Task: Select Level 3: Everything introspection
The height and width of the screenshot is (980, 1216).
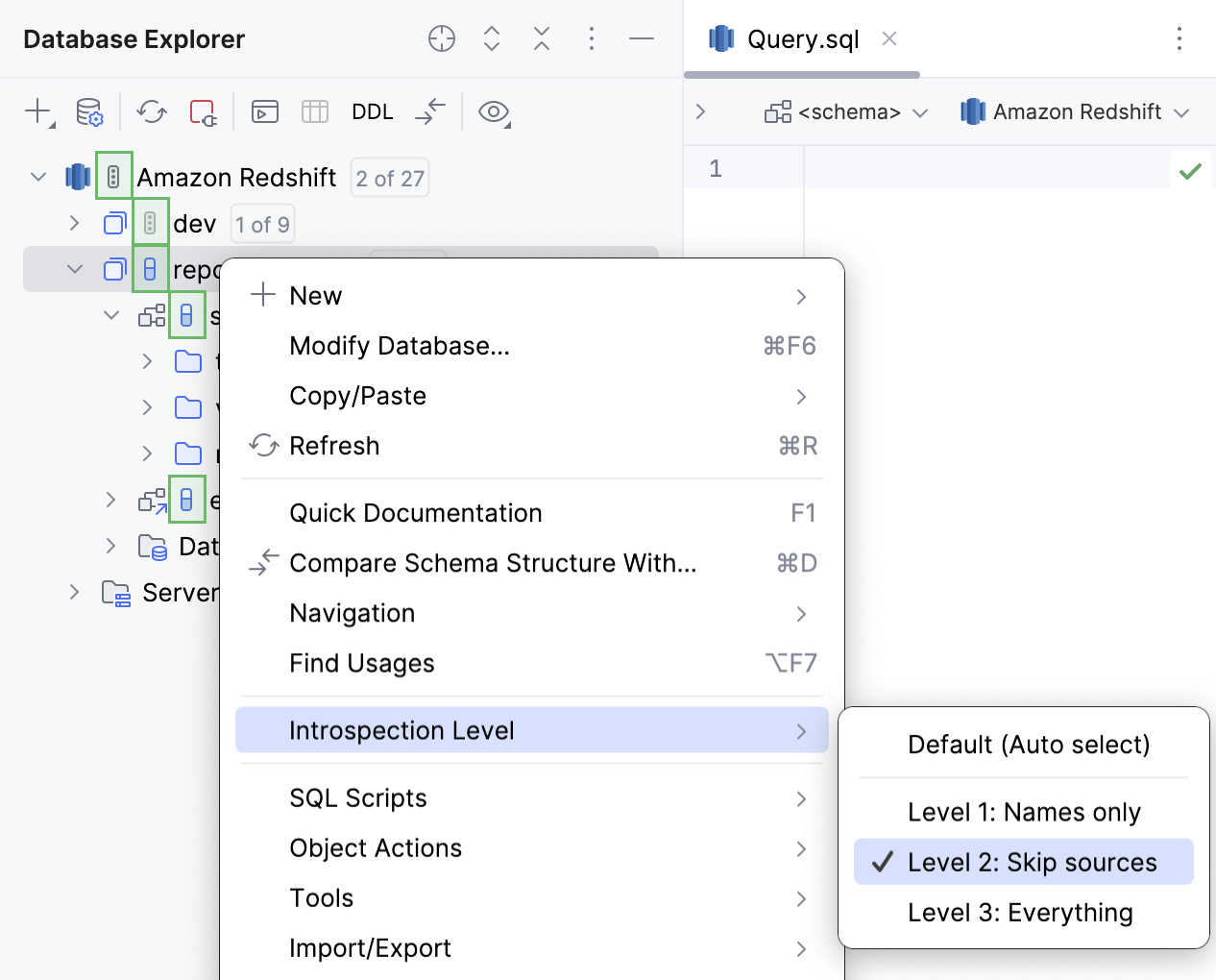Action: (1019, 912)
